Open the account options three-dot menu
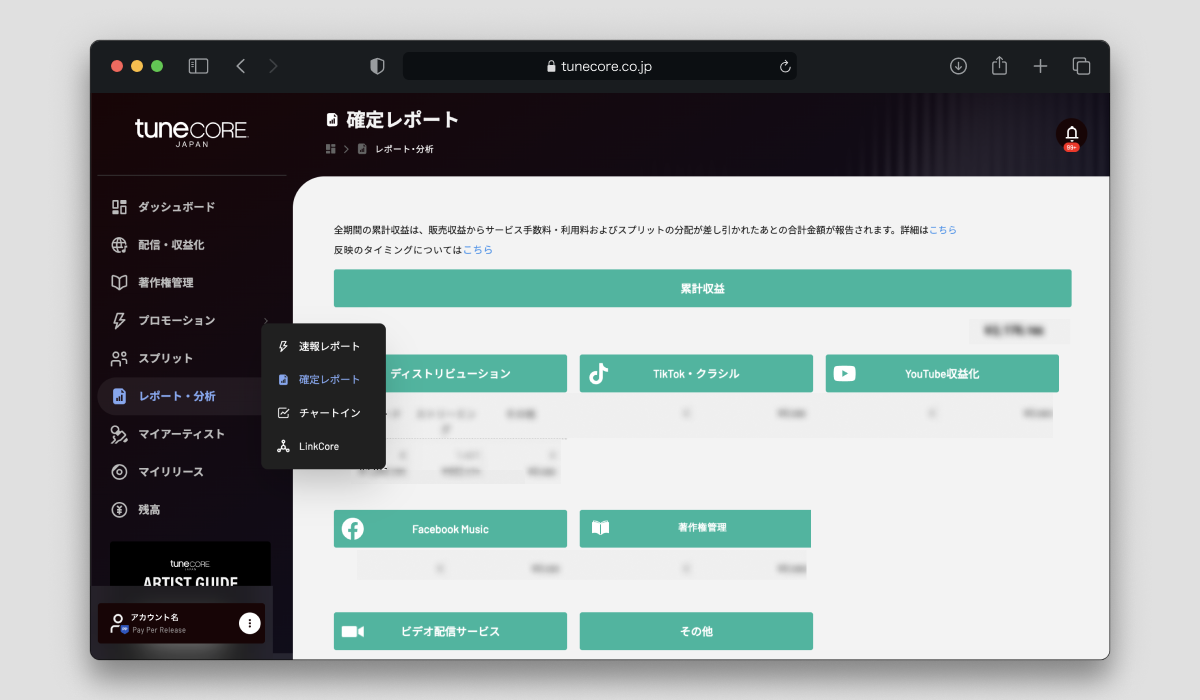Viewport: 1200px width, 700px height. pos(250,623)
